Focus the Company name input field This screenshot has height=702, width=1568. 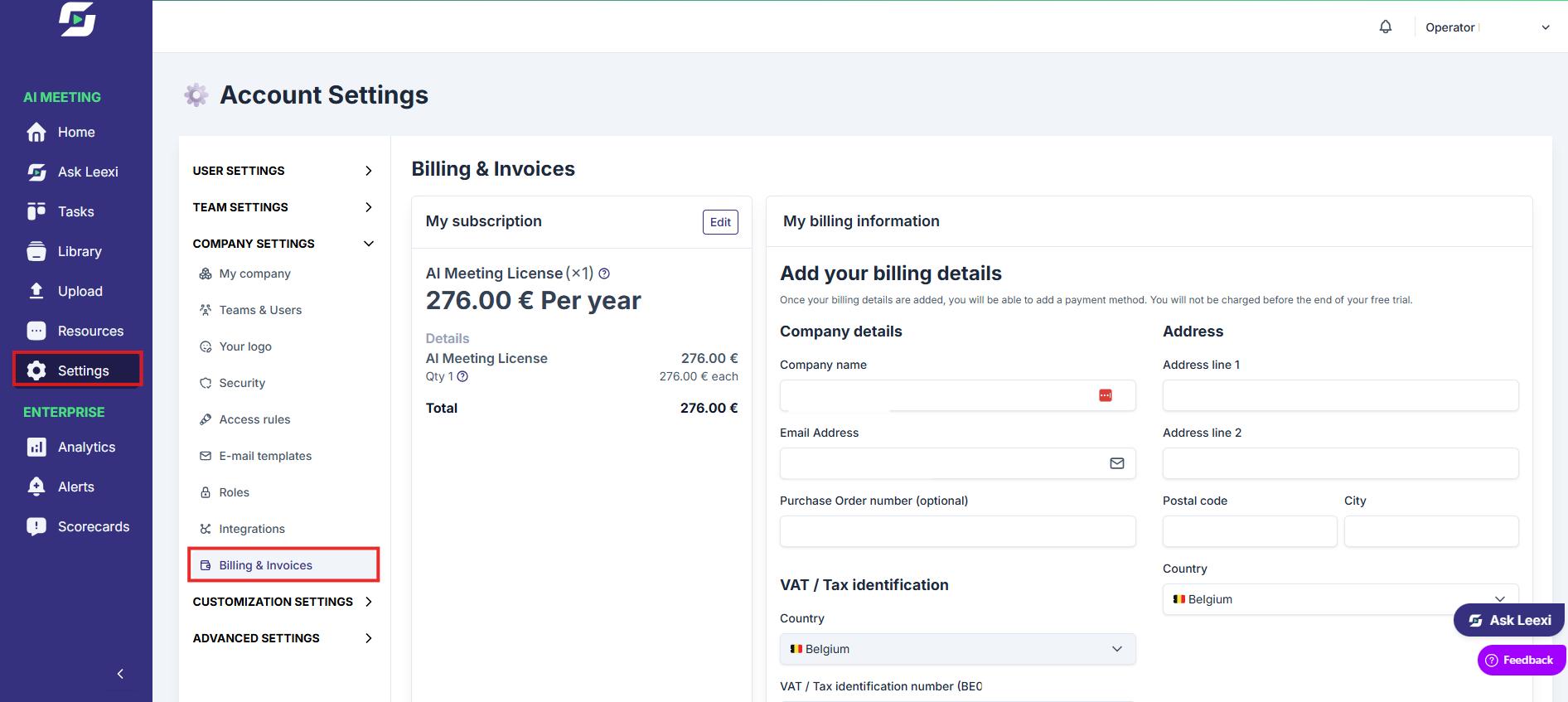click(x=957, y=395)
